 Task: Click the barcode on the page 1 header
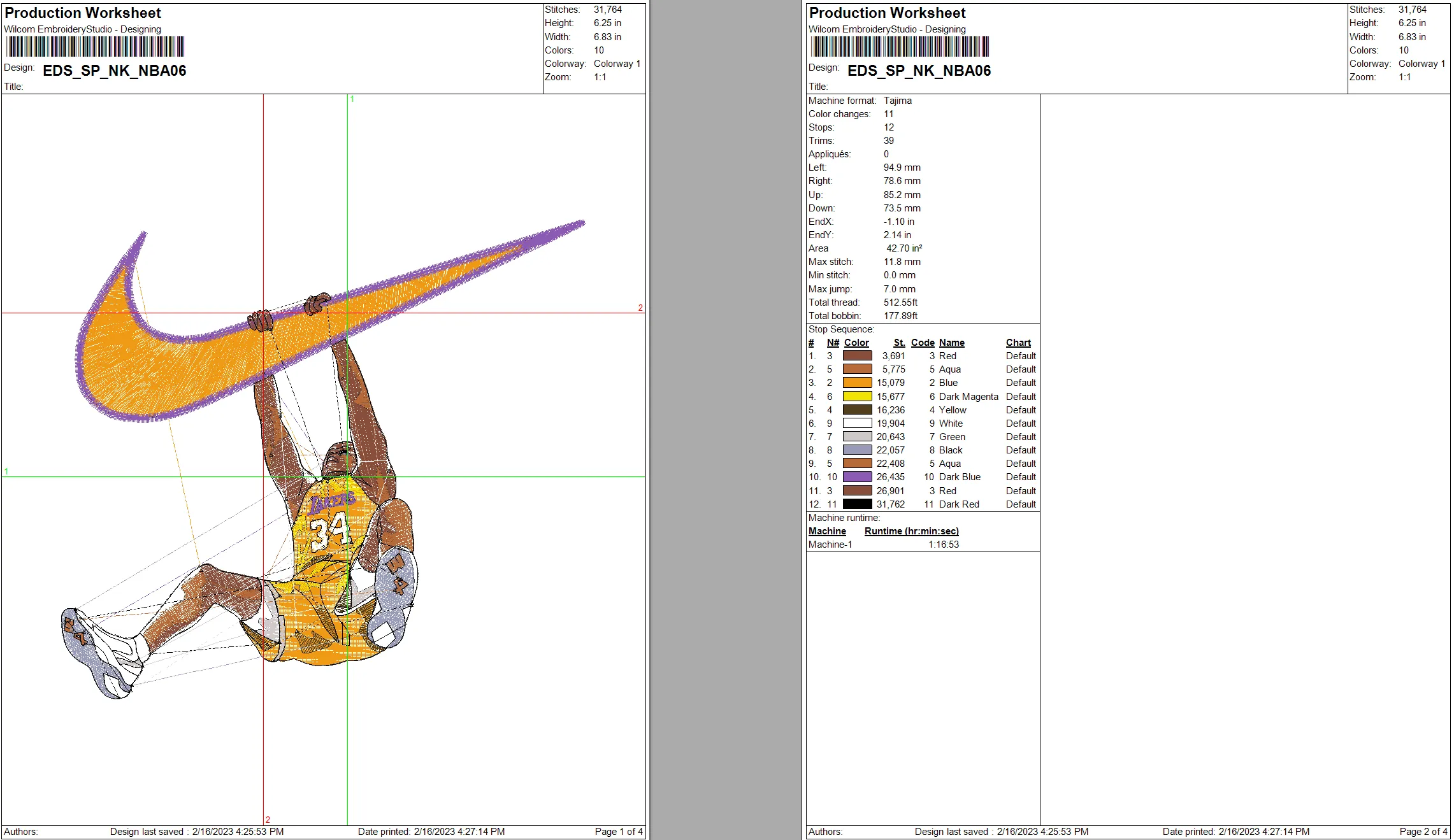(x=95, y=47)
